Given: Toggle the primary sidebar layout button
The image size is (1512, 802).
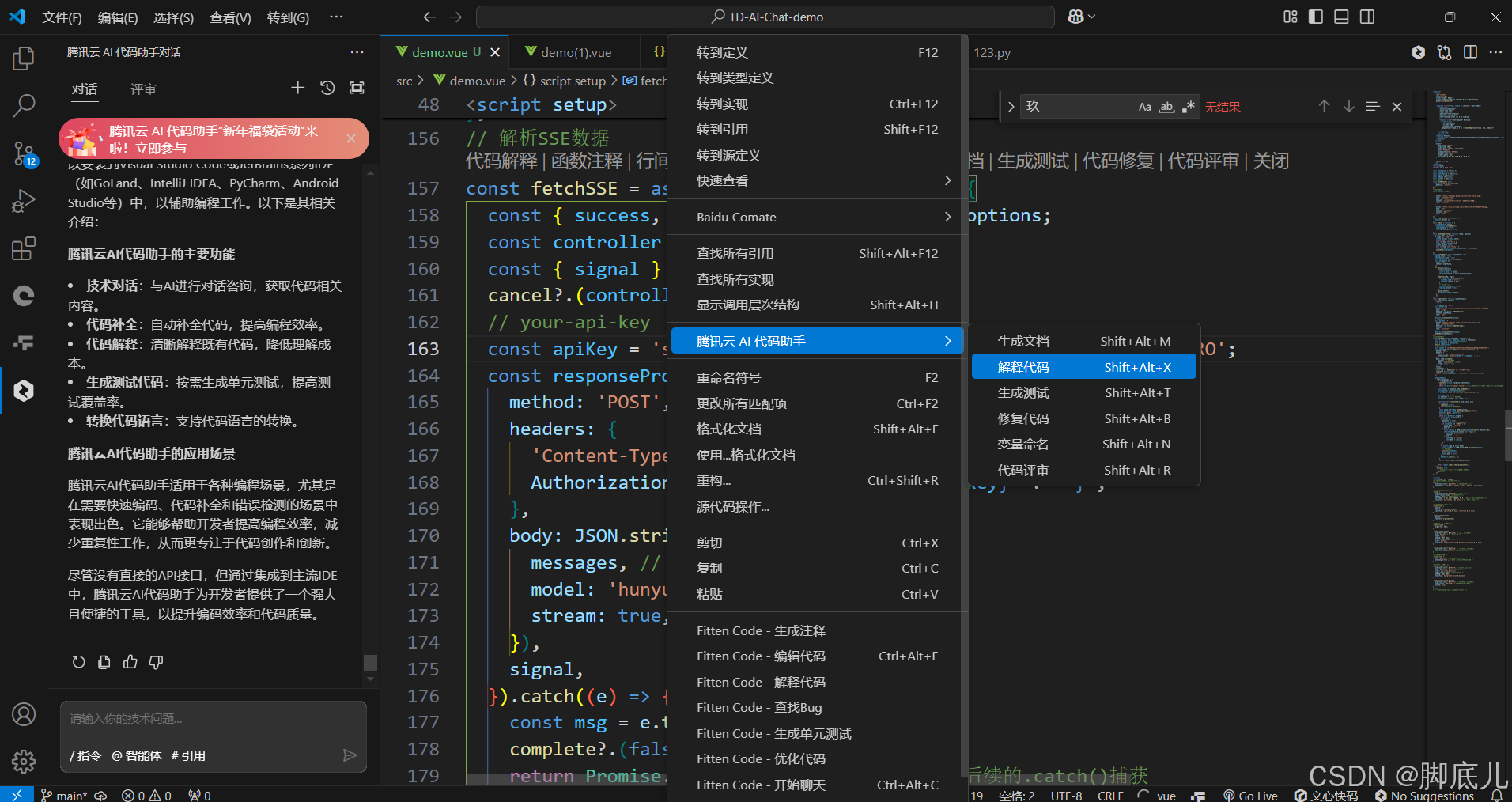Looking at the screenshot, I should pyautogui.click(x=1316, y=17).
